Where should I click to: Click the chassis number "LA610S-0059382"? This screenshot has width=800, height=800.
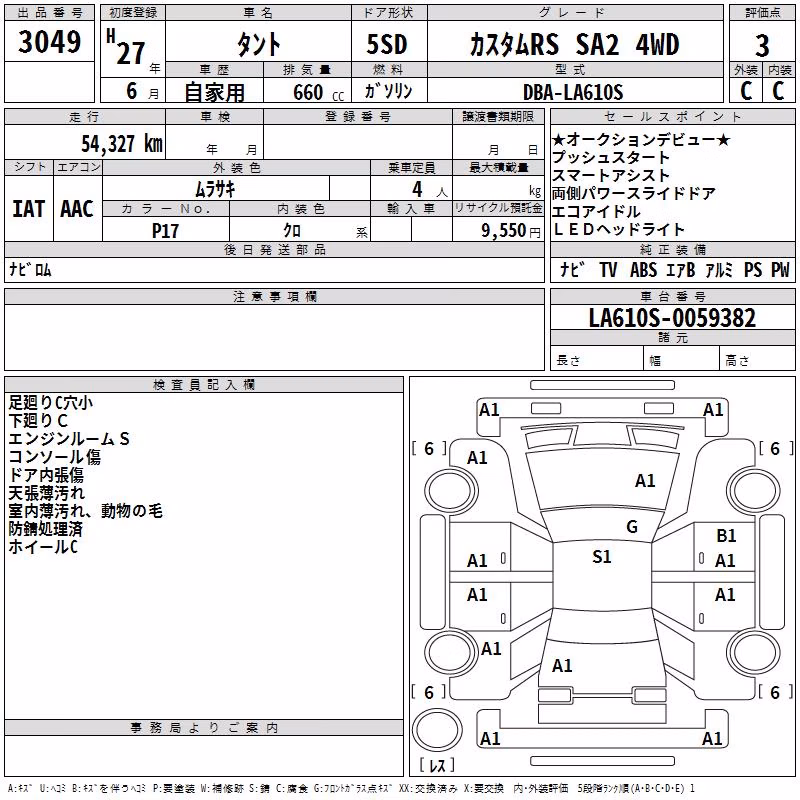(672, 318)
